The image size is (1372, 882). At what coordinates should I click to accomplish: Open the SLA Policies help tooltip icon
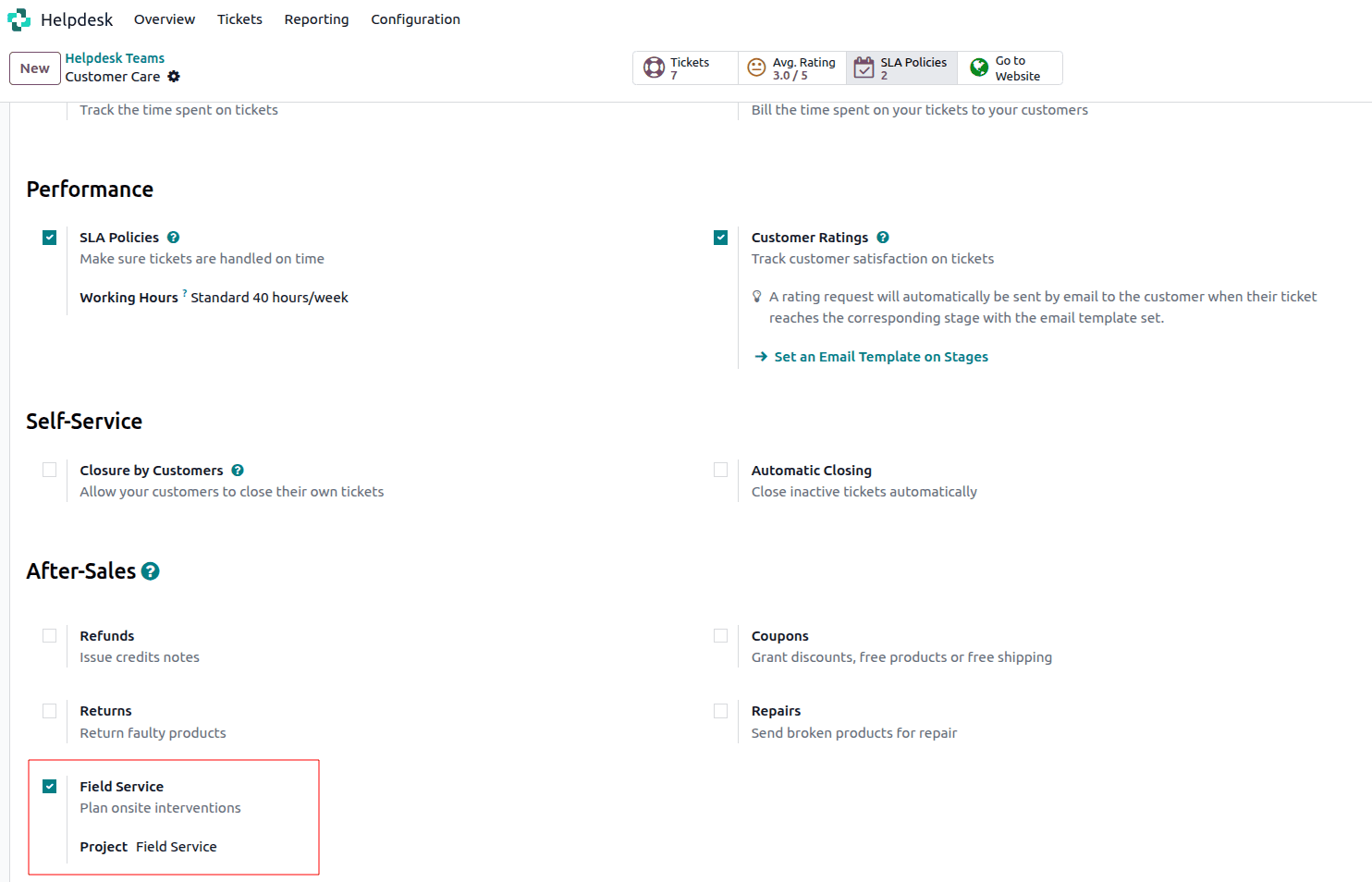click(x=173, y=237)
